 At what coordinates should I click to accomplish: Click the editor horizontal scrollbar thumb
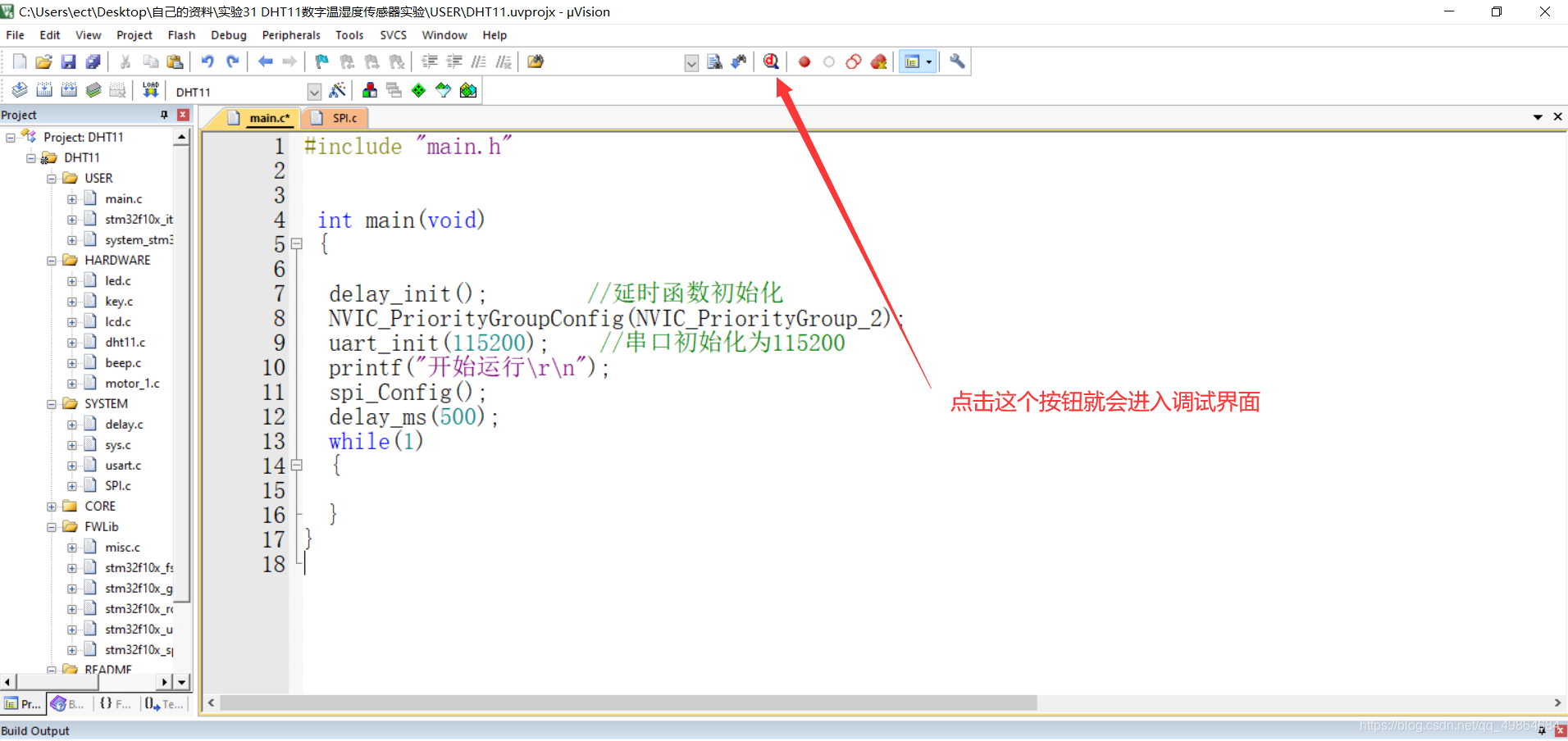(629, 703)
